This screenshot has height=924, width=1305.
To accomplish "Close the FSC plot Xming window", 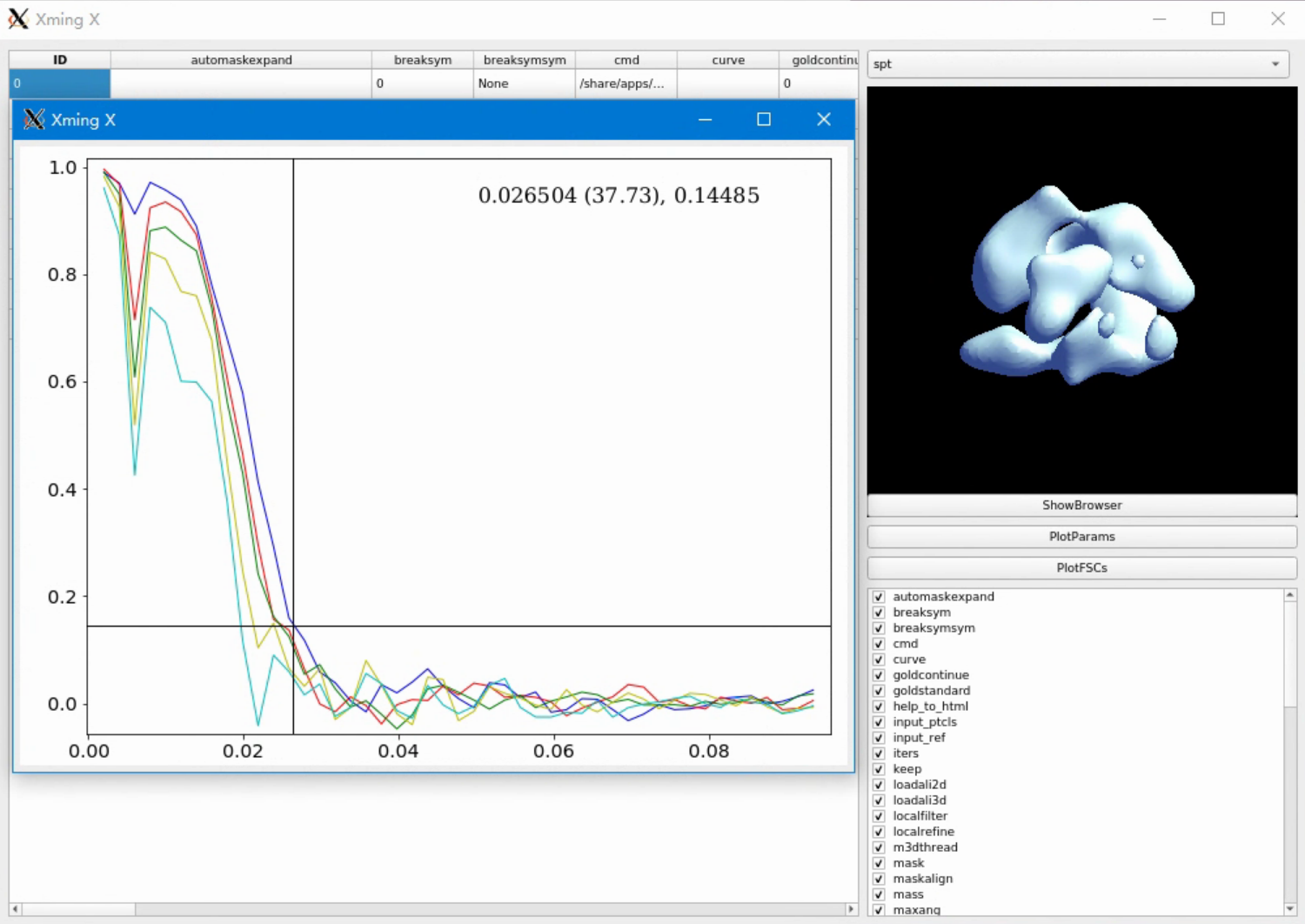I will point(824,119).
